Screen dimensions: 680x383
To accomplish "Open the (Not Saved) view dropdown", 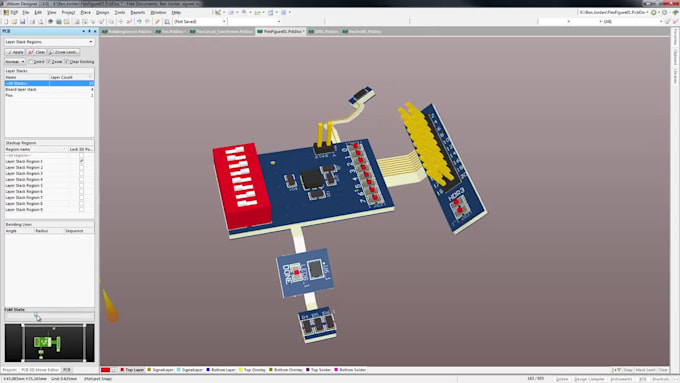I will [x=224, y=21].
